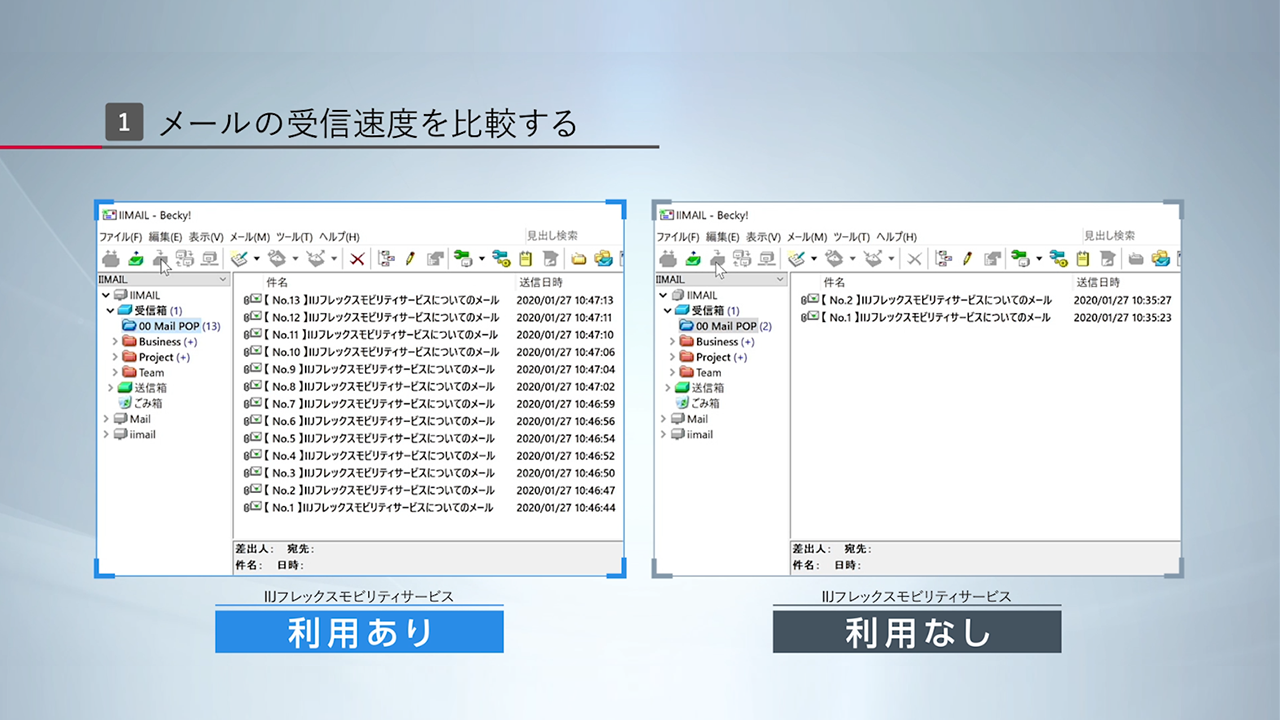Expand the Mail account in 利用なし window tree
1280x720 pixels.
(662, 419)
